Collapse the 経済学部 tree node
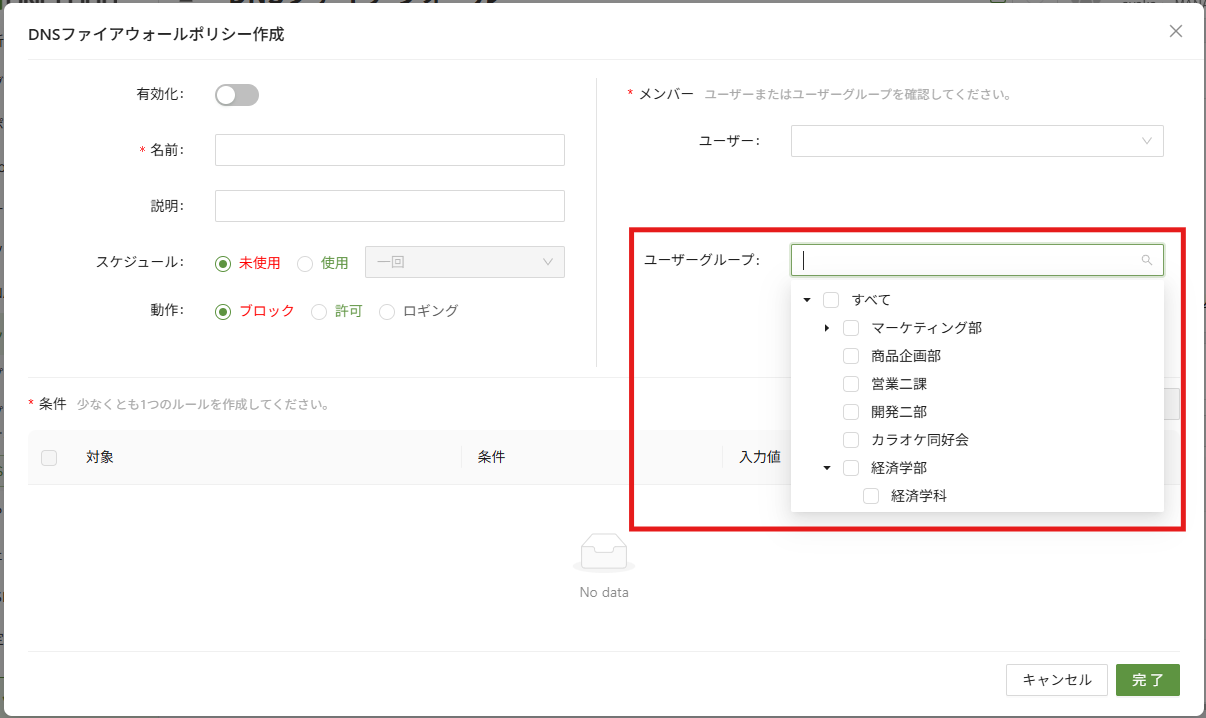This screenshot has width=1206, height=718. click(x=827, y=468)
